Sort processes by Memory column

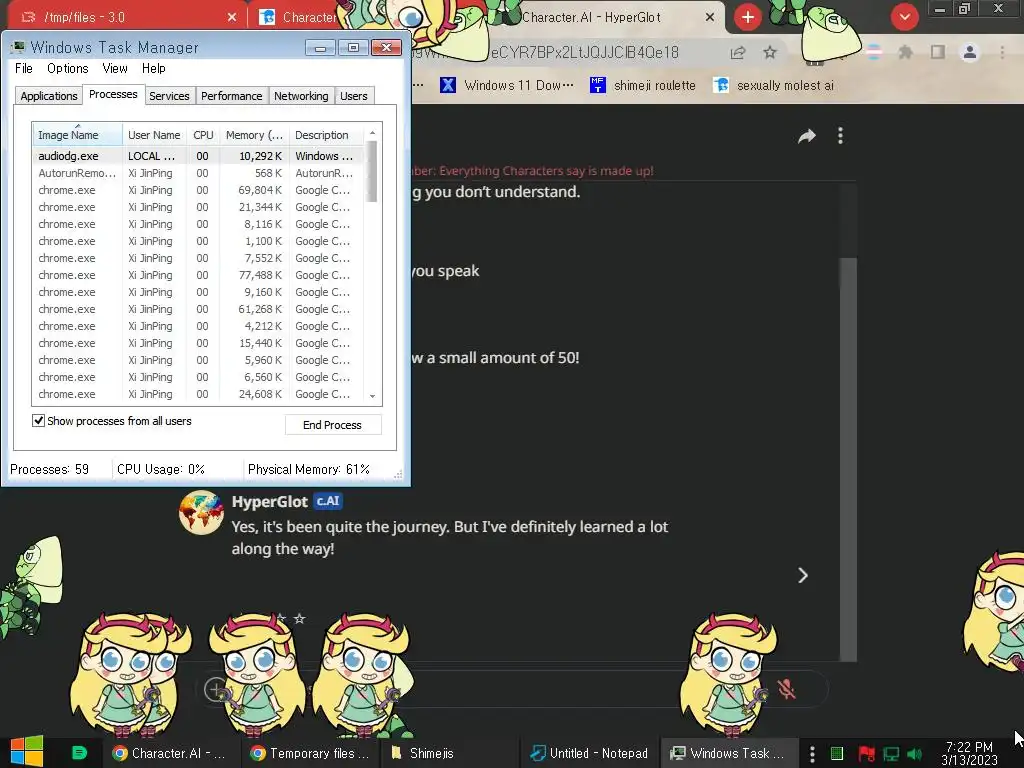tap(254, 135)
